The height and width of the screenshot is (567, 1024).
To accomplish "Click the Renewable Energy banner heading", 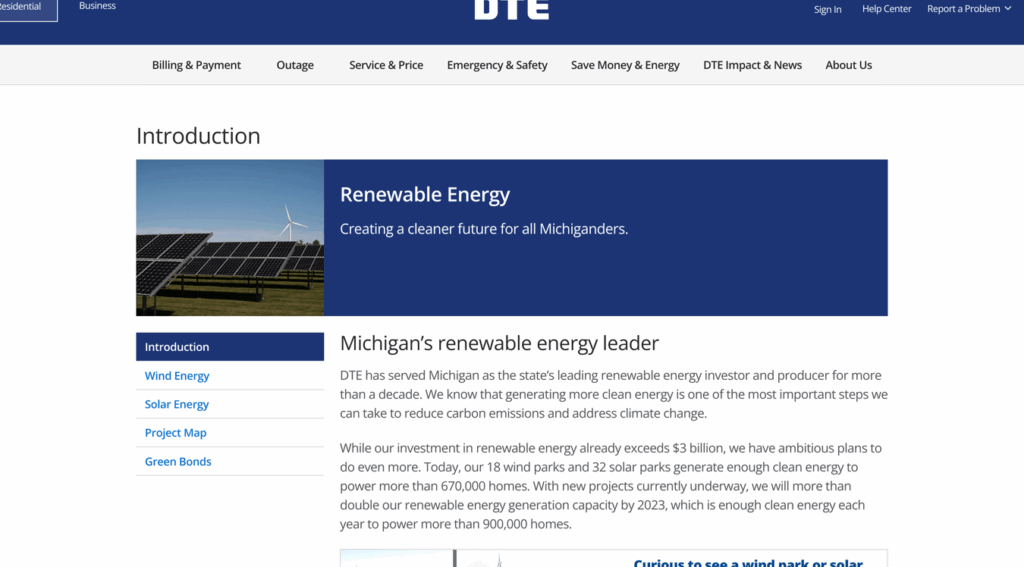I will pyautogui.click(x=425, y=195).
